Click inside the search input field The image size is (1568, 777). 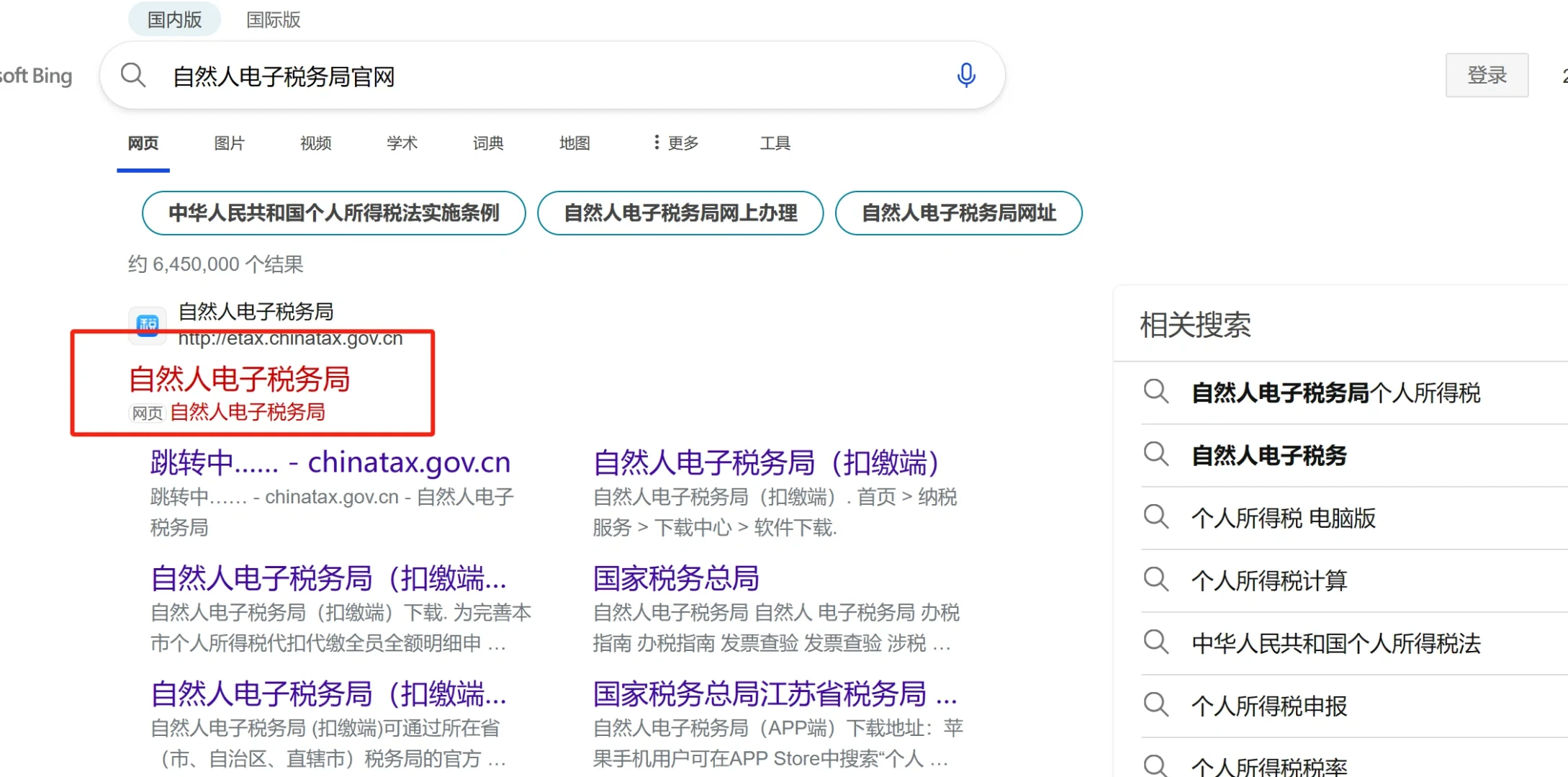pyautogui.click(x=504, y=75)
